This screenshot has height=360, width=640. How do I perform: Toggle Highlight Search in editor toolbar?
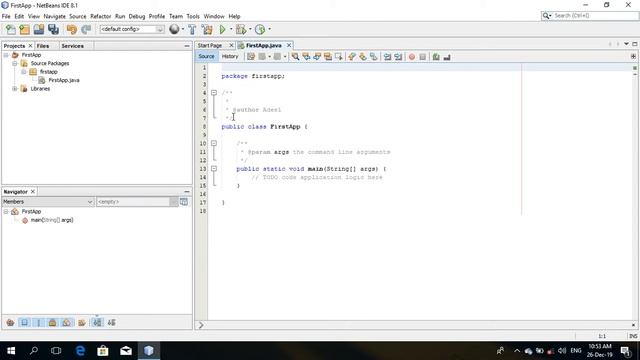tap(328, 57)
